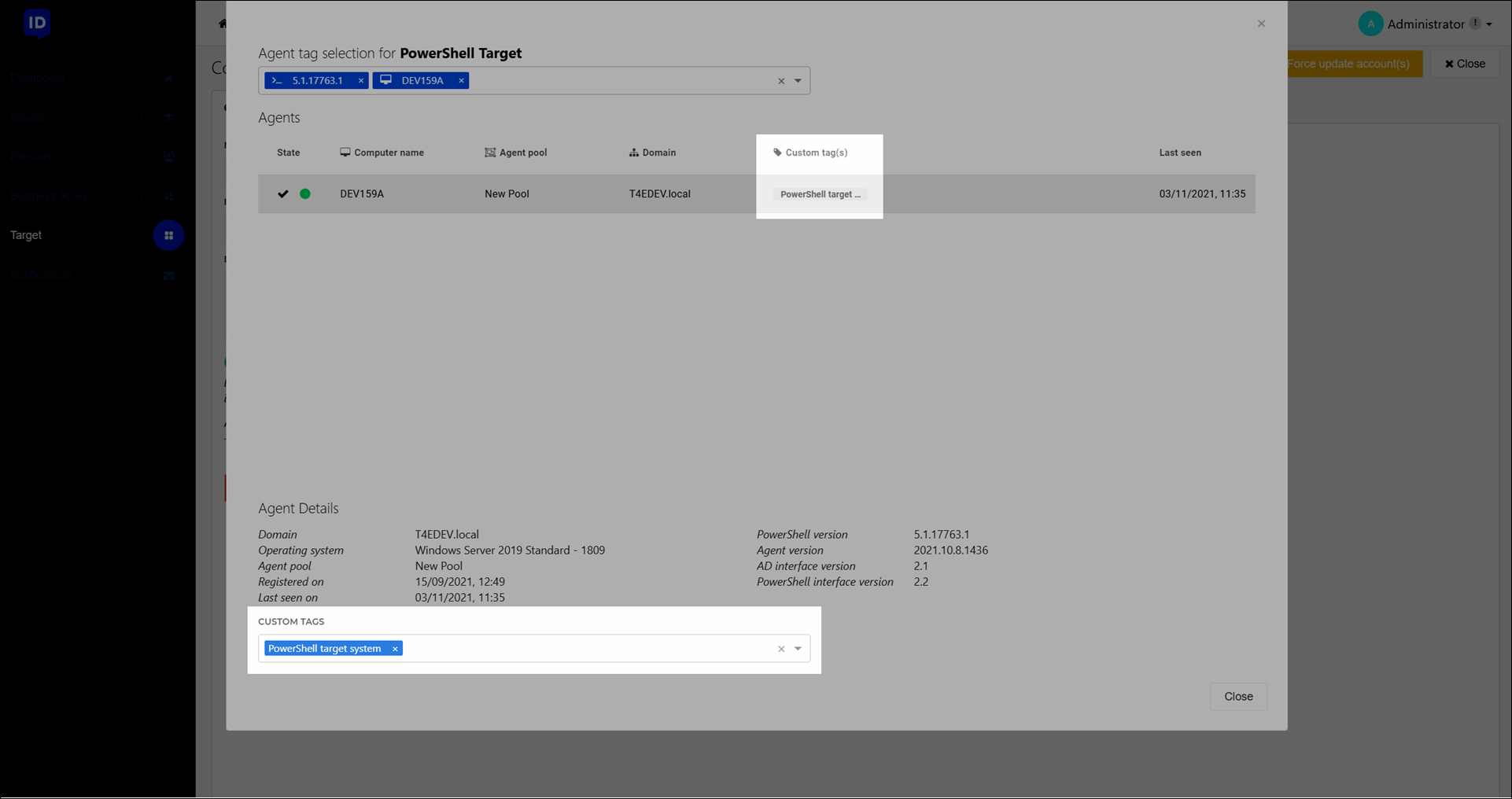The image size is (1512, 799).
Task: Sort agents by Custom tag(s) column
Action: pyautogui.click(x=810, y=153)
